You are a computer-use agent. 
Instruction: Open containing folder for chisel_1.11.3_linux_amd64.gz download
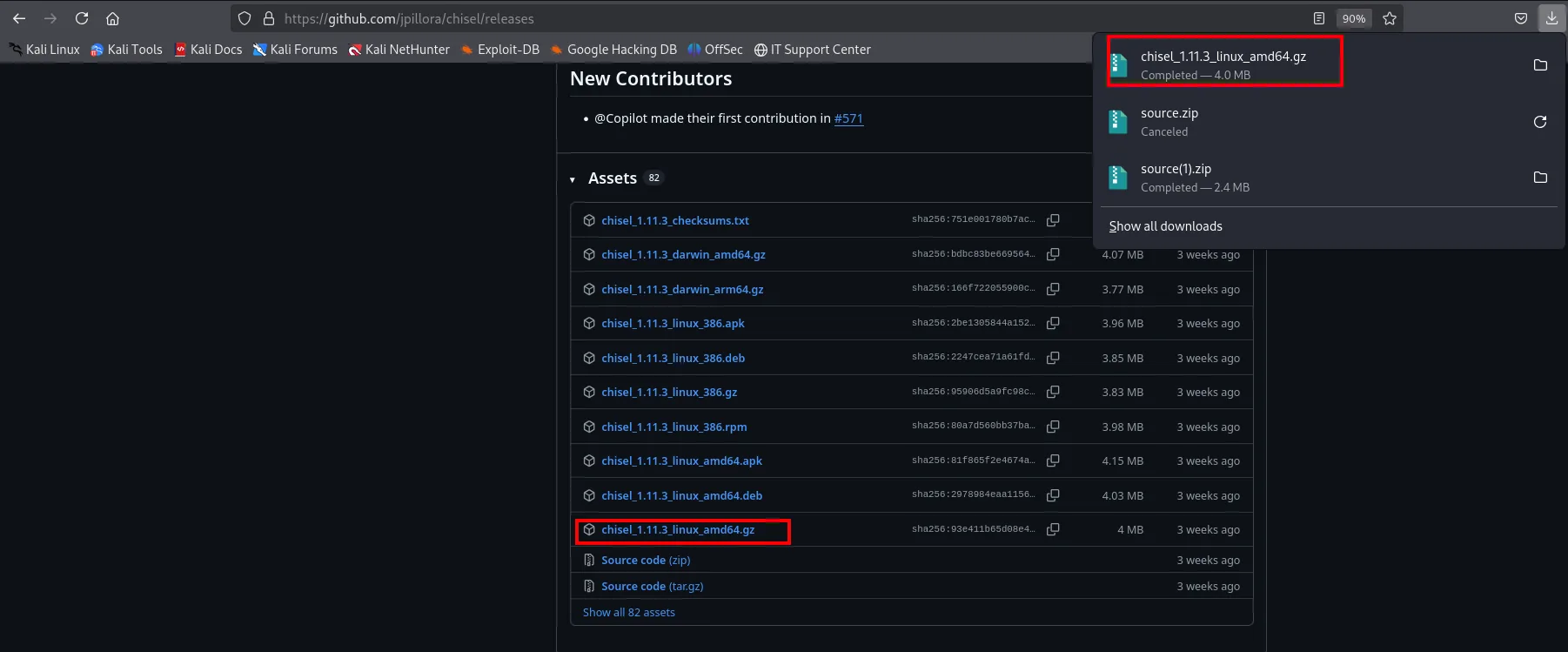click(1540, 65)
